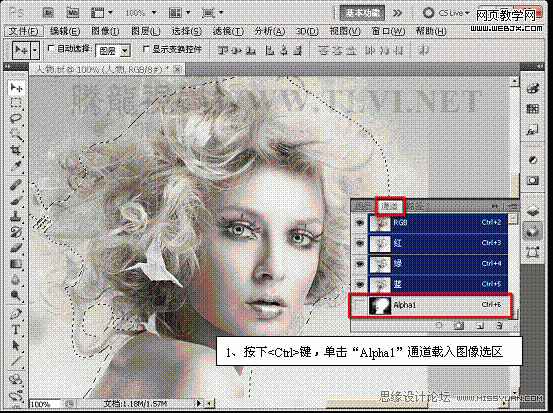Screen dimensions: 553x413
Task: Launch Mini Bridge from application bar
Action: click(x=73, y=13)
